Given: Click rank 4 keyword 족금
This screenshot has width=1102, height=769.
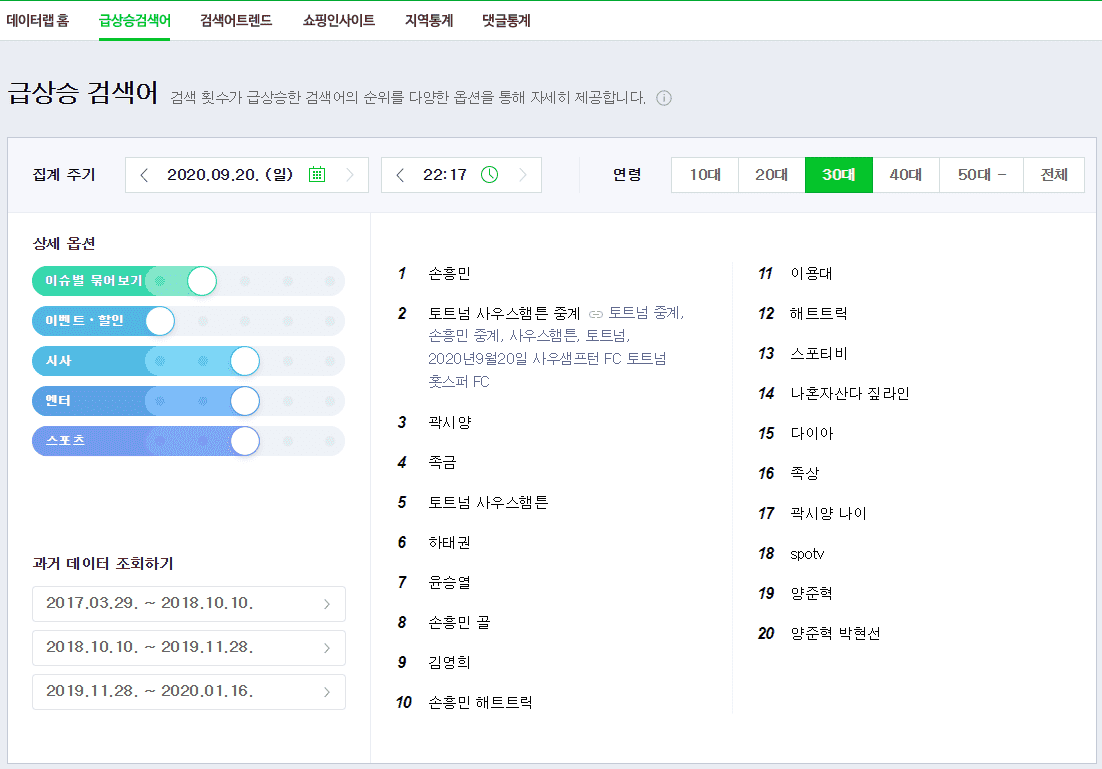Looking at the screenshot, I should 442,463.
